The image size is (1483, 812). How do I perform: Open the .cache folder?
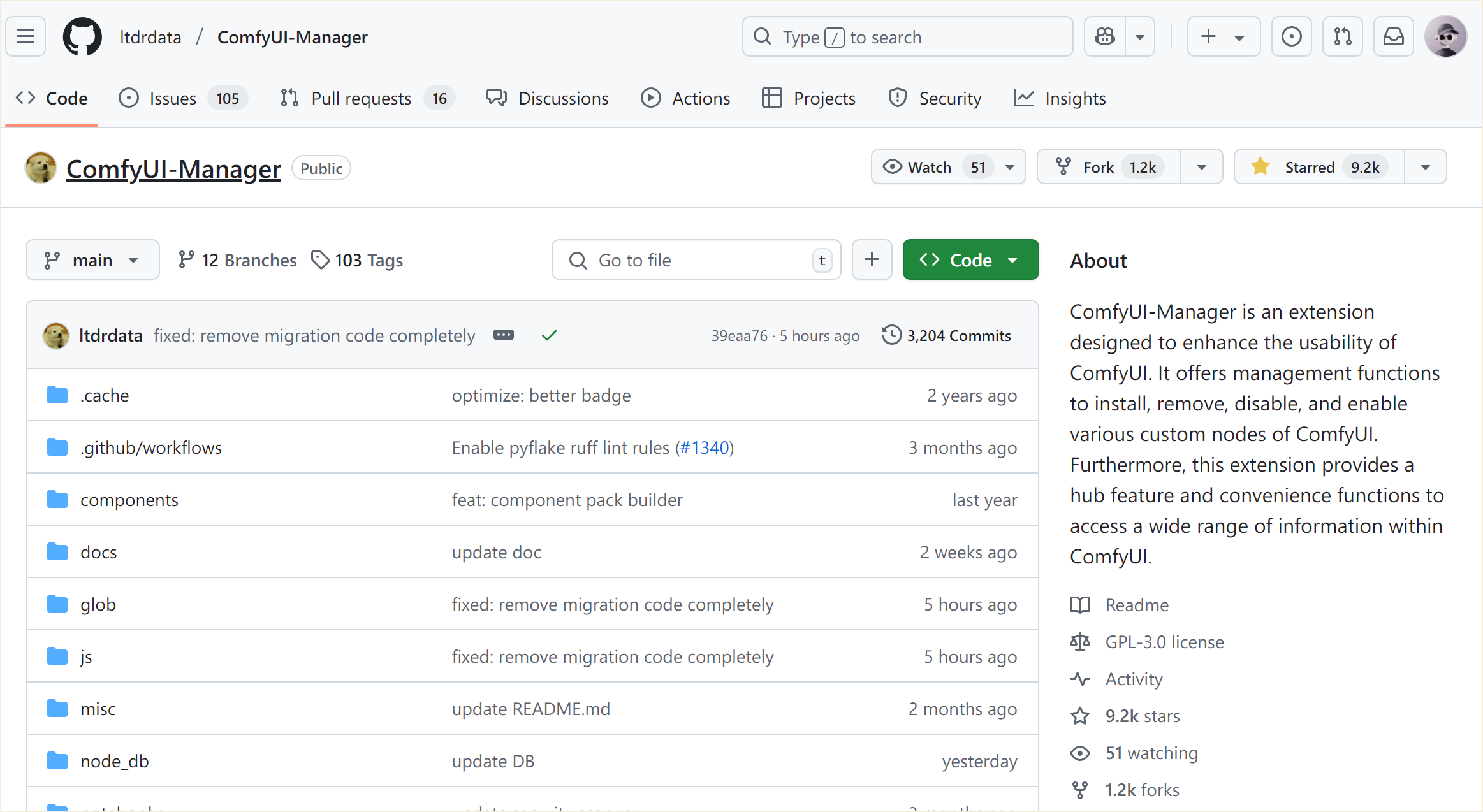tap(105, 395)
